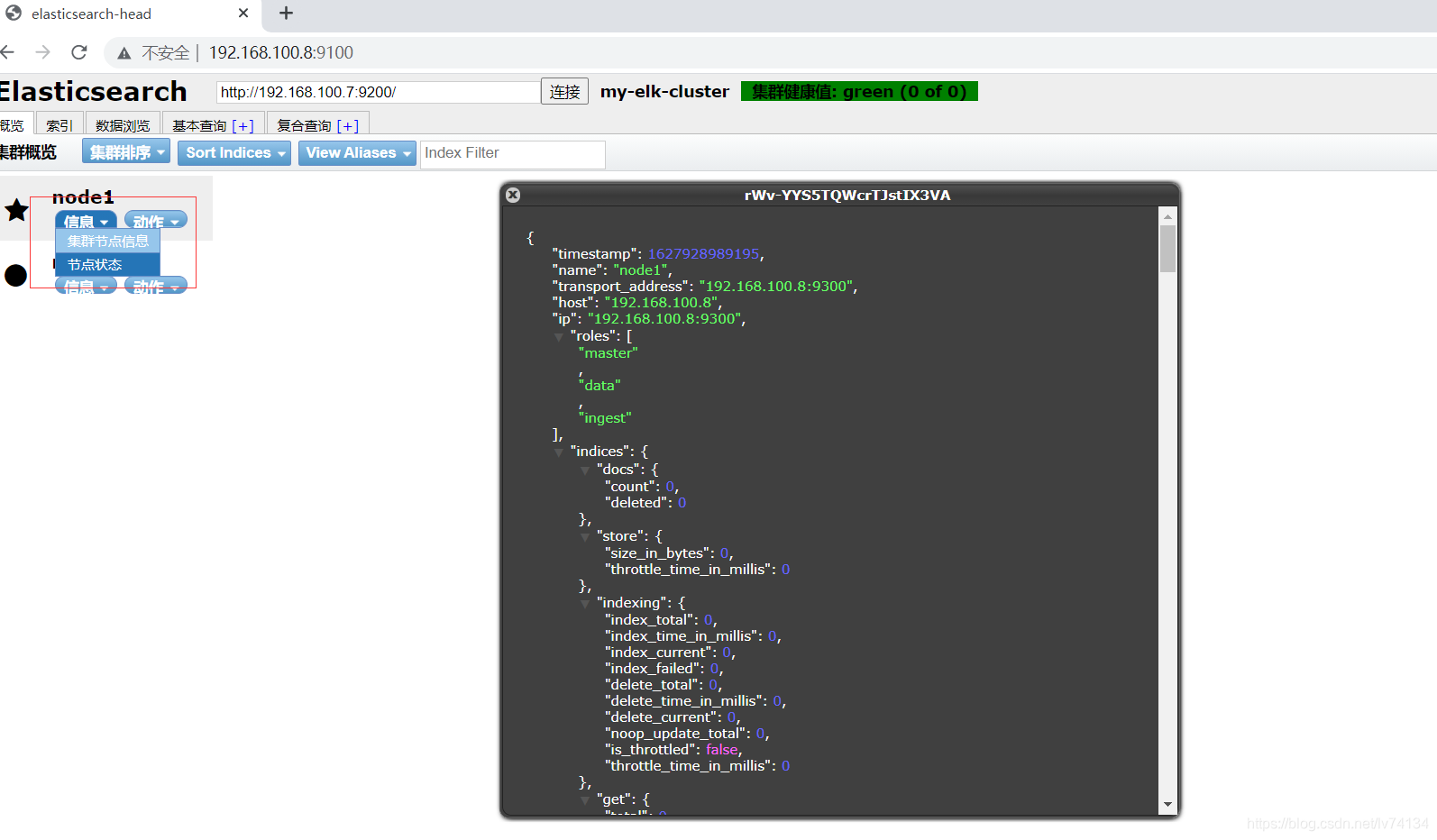
Task: Open second node's 信息 dropdown
Action: pos(86,286)
